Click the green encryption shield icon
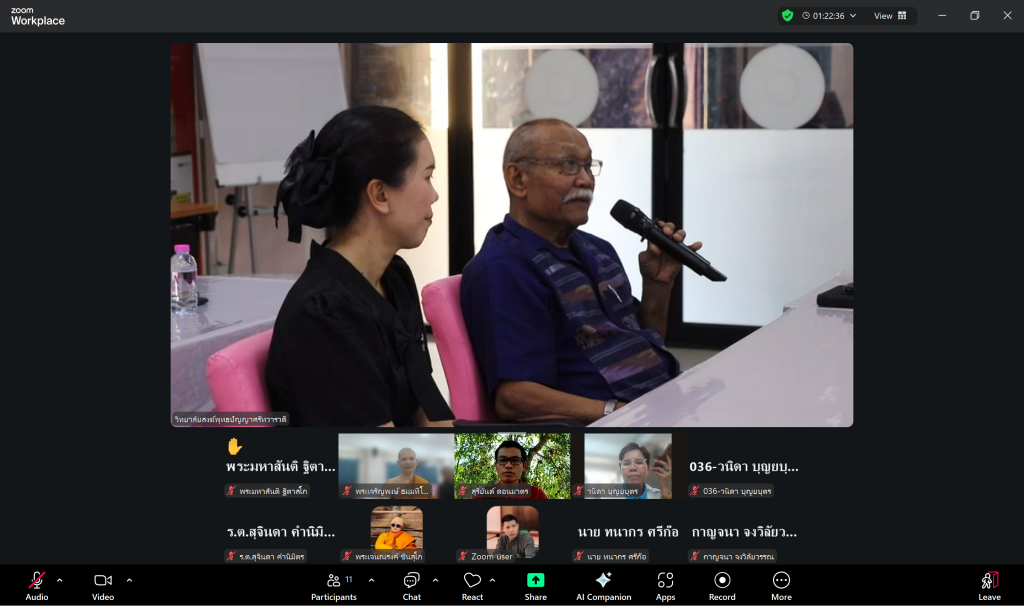 coord(788,16)
